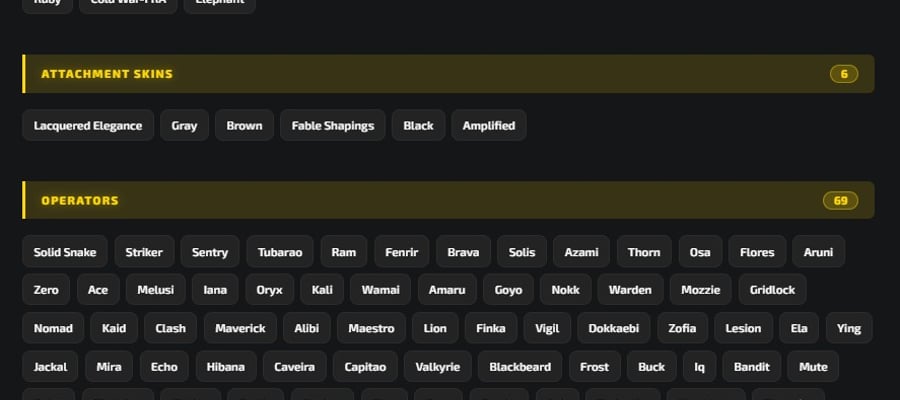Screen dimensions: 900x400
Task: Click the Aruni operator chip
Action: (818, 252)
